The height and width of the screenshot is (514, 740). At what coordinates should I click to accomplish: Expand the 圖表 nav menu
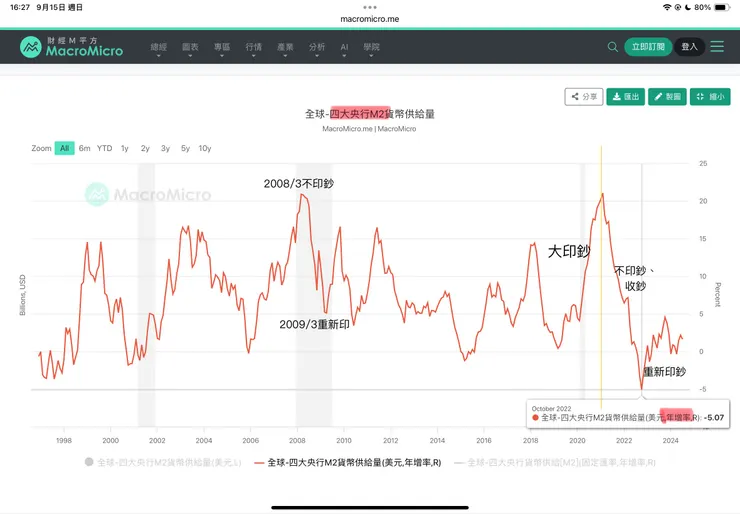pos(190,47)
